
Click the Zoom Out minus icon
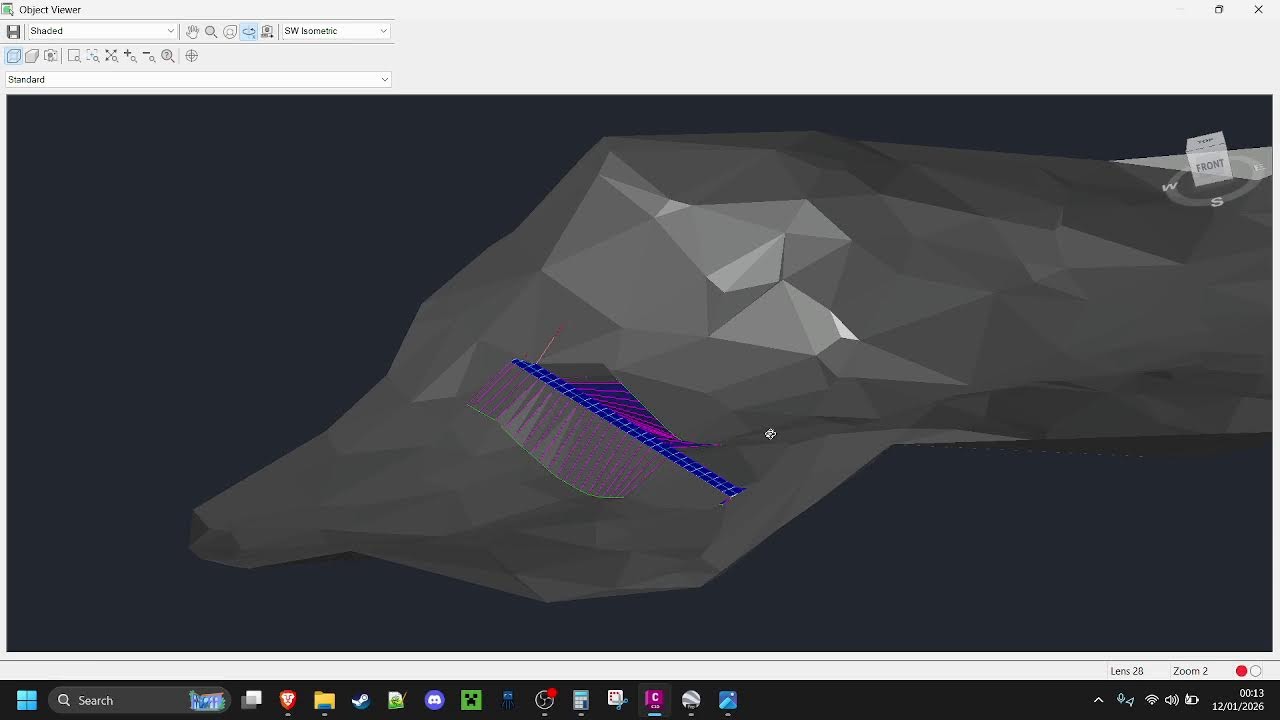149,56
